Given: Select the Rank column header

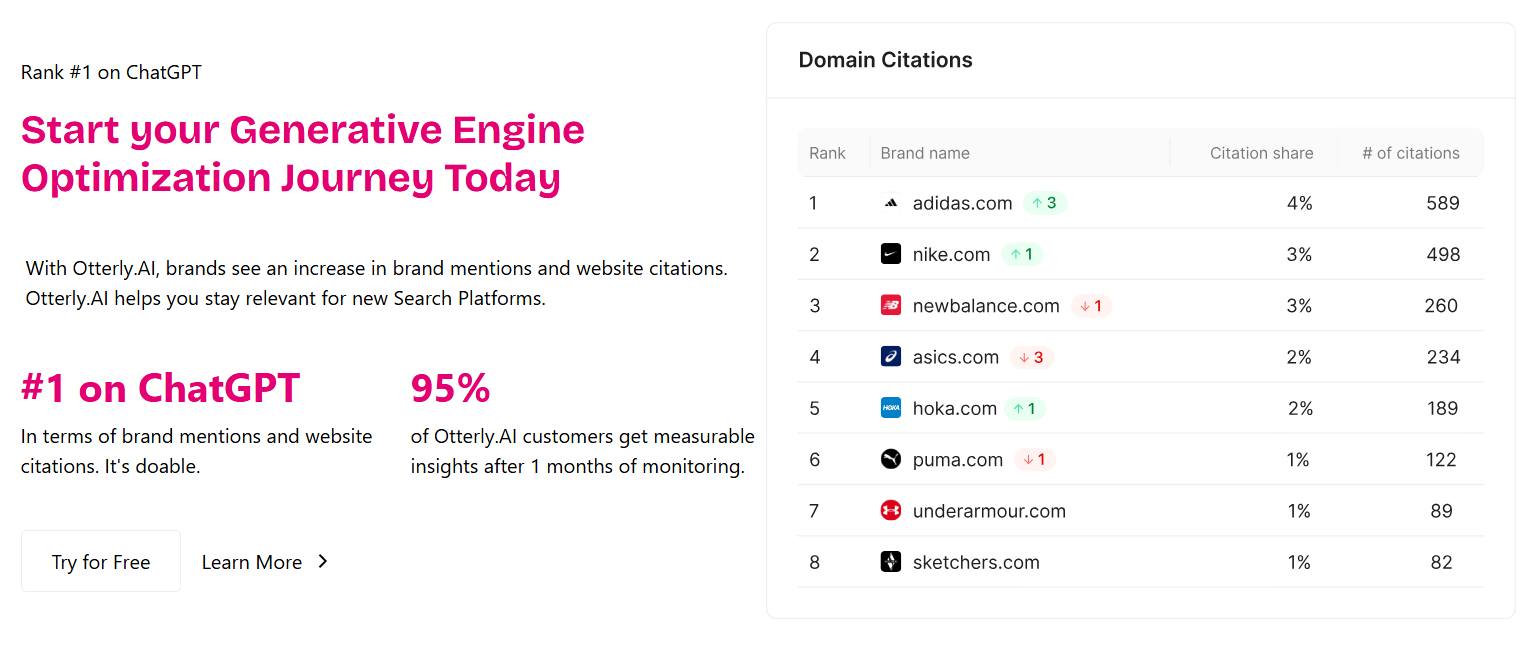Looking at the screenshot, I should 827,152.
